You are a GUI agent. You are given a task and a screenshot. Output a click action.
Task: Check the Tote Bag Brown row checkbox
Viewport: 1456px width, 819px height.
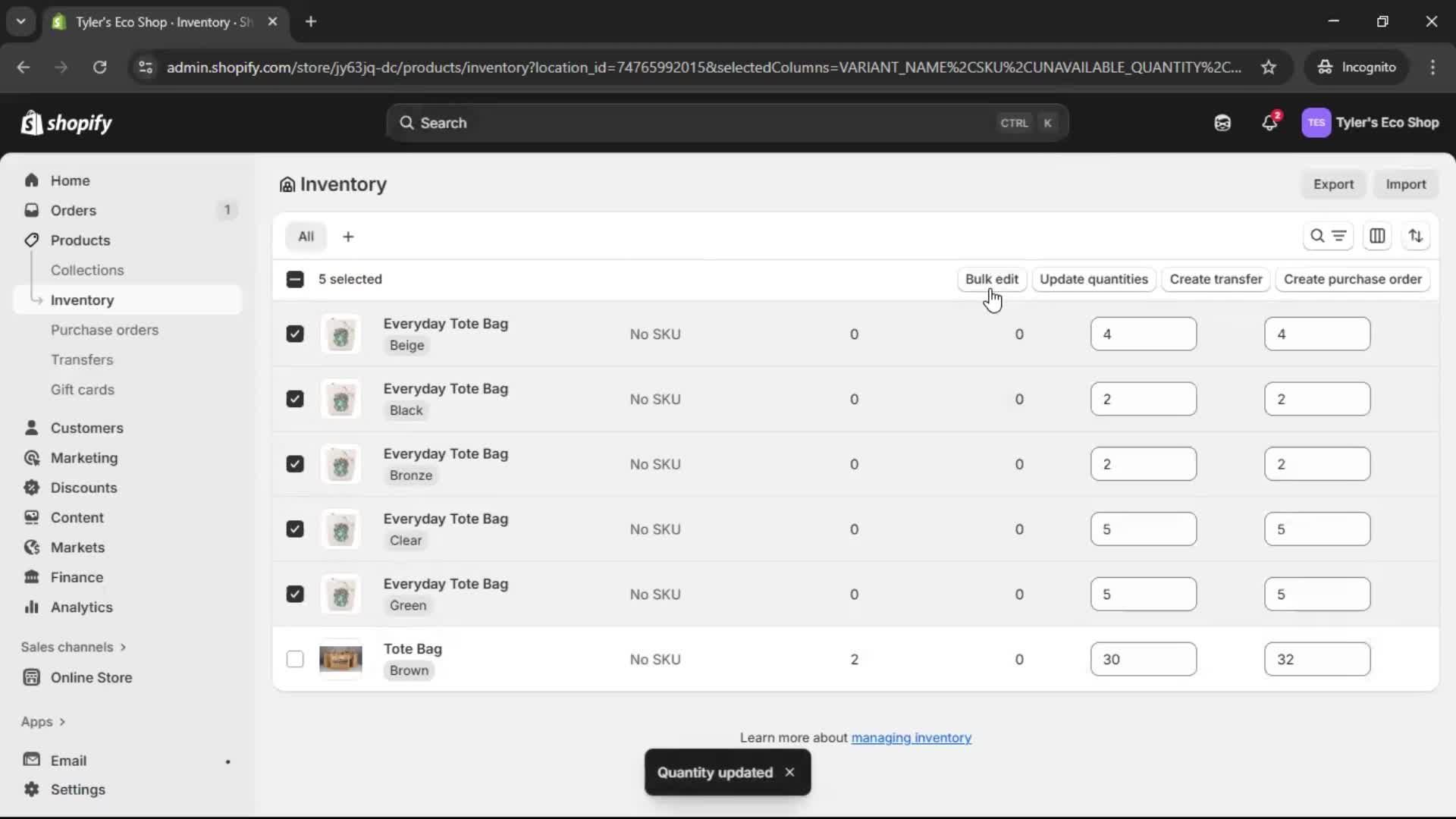[295, 659]
